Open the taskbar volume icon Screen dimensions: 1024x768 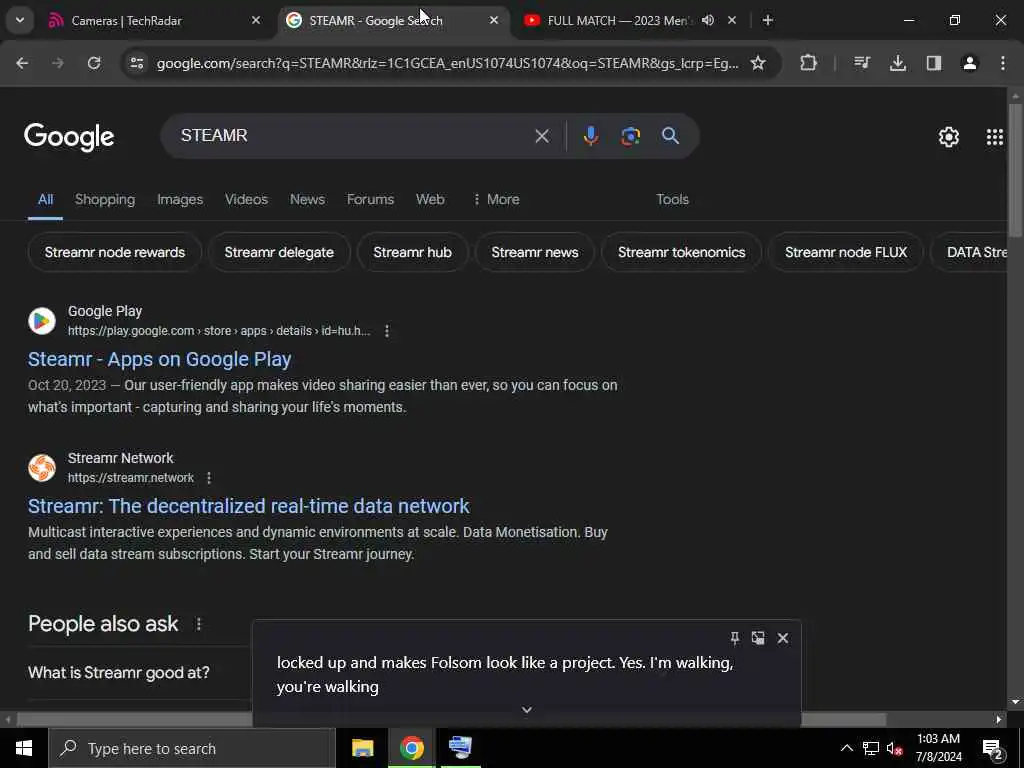point(894,748)
